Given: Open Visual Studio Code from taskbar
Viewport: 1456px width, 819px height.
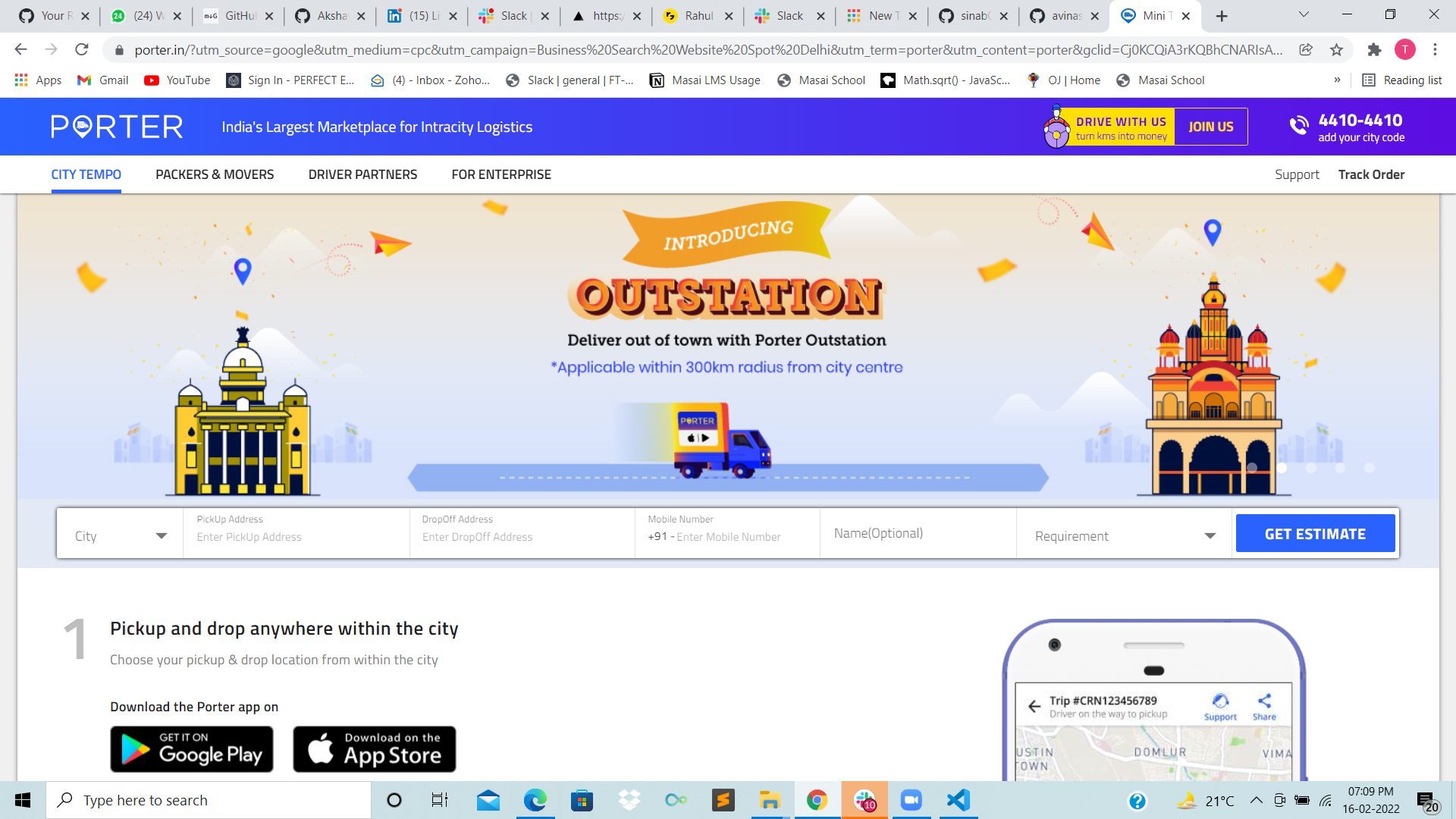Looking at the screenshot, I should click(959, 800).
